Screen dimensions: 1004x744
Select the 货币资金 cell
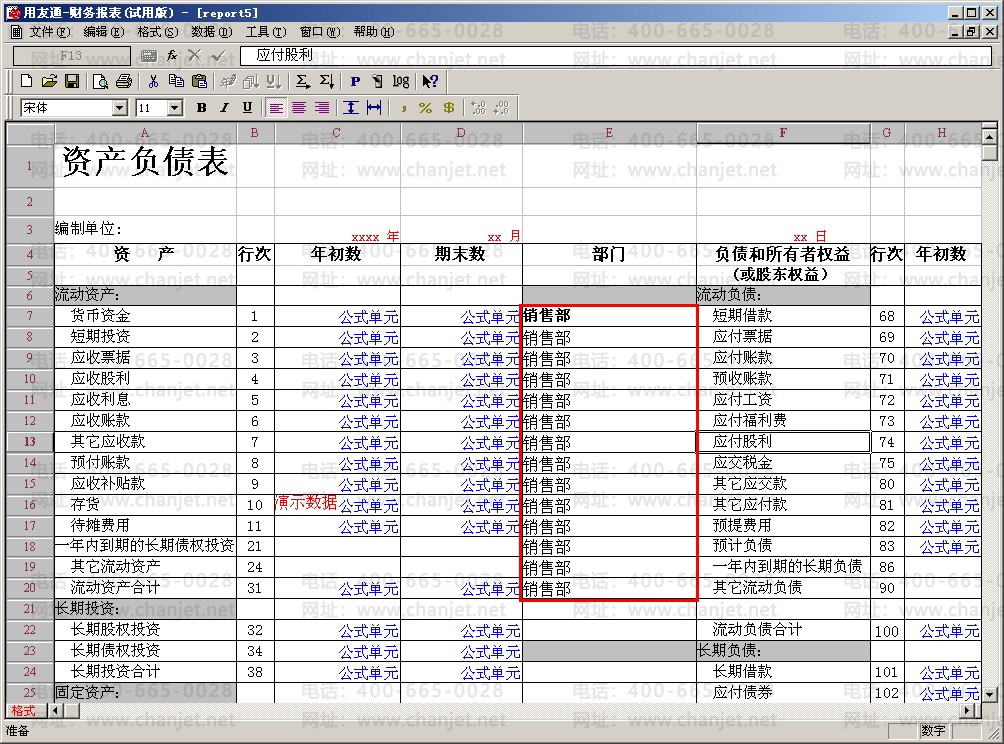tap(145, 316)
